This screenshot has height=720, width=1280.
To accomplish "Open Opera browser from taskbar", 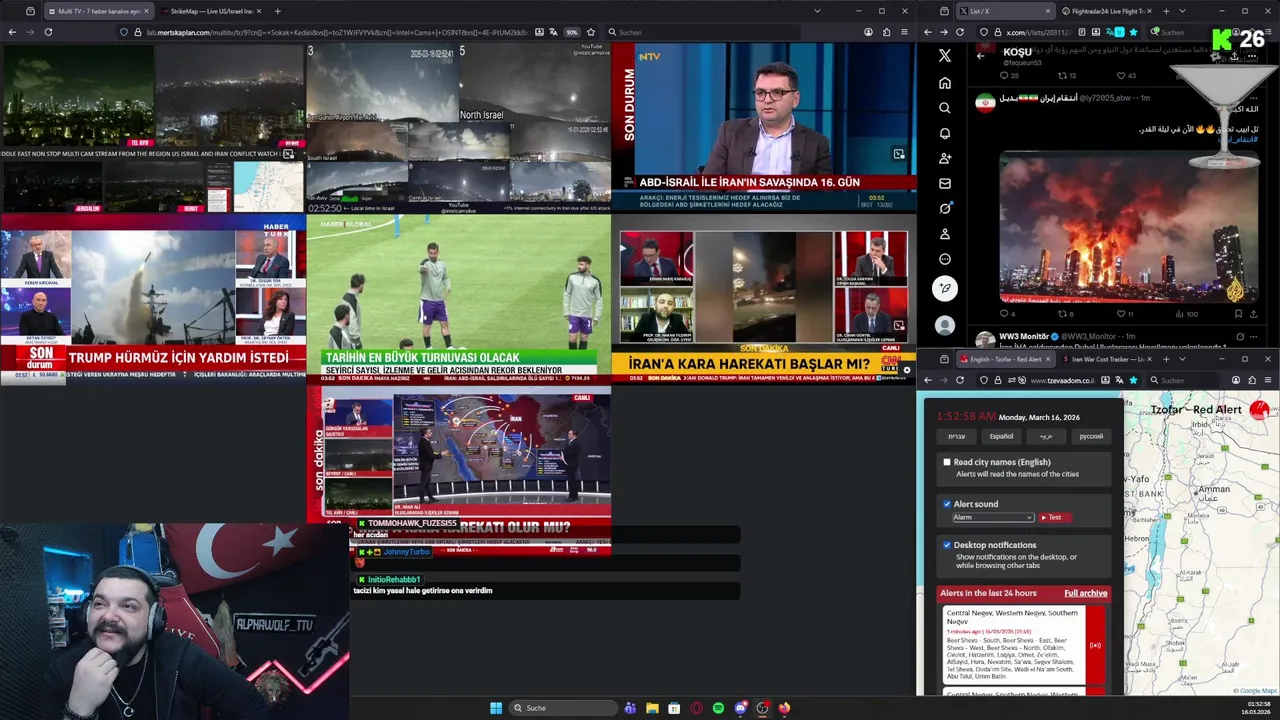I will tap(696, 708).
